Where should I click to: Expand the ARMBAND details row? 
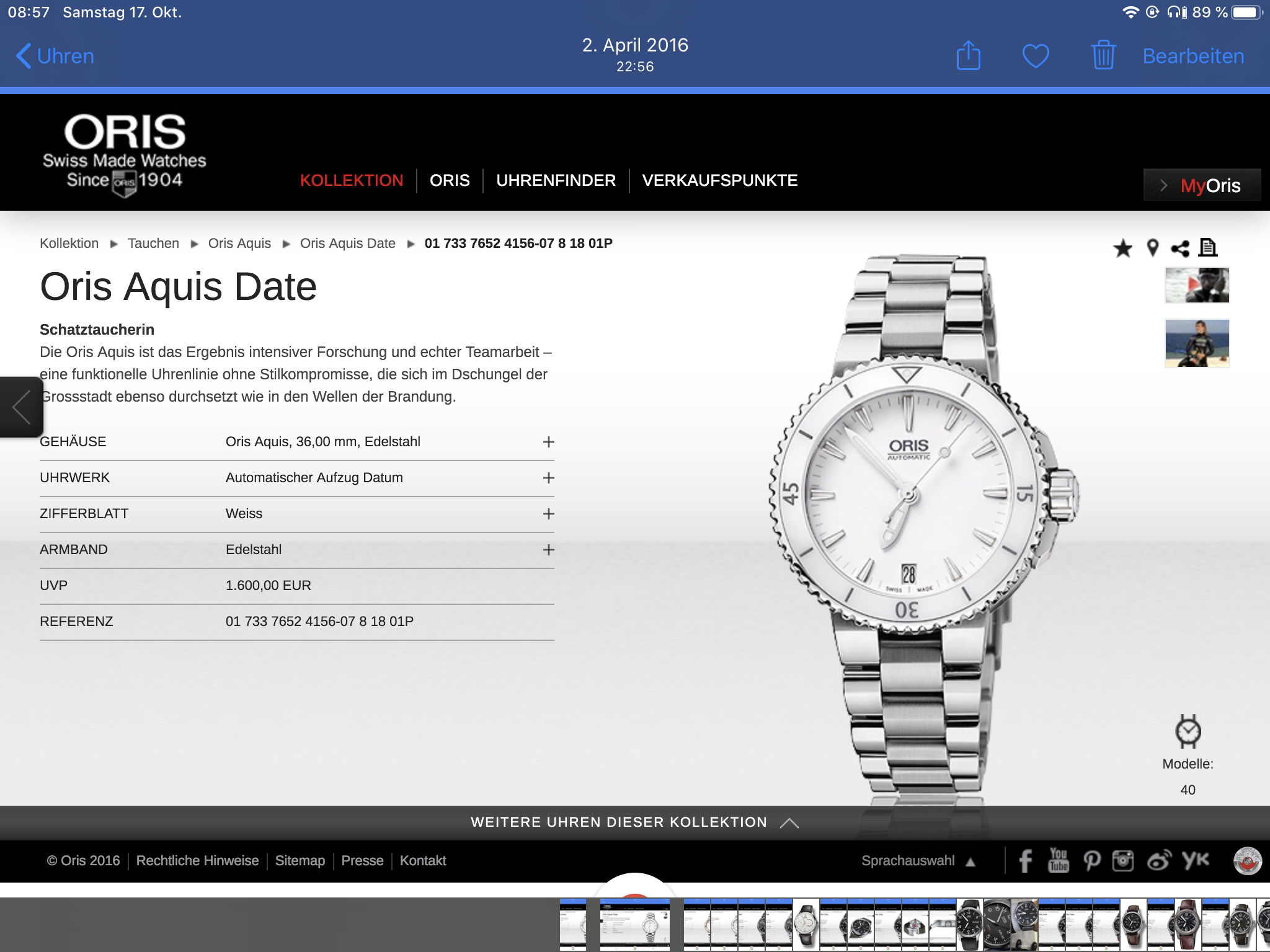[x=296, y=550]
